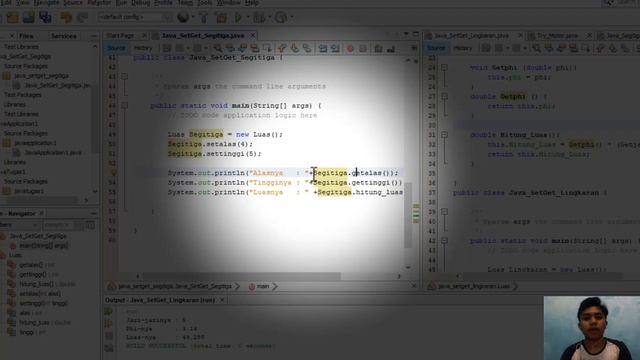
Task: Select the Java_SetGet_Segitiga.java editor tab
Action: (x=203, y=36)
